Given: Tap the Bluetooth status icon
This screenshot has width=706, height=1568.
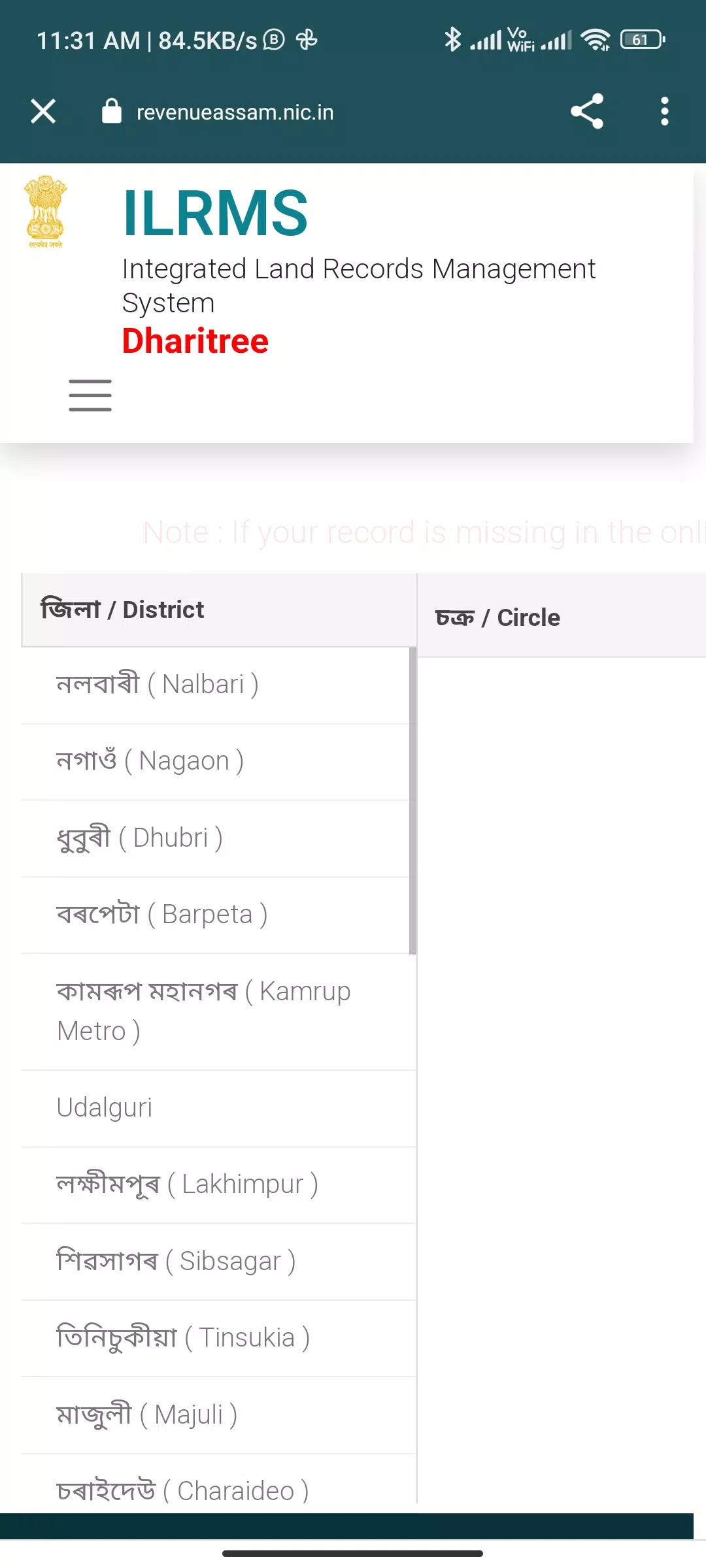Looking at the screenshot, I should [452, 39].
